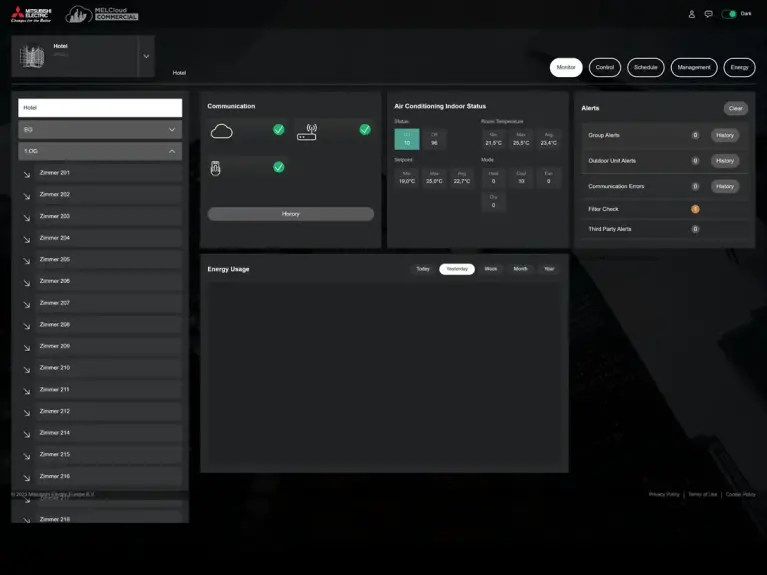Screen dimensions: 767x575
Task: Click the Avg setpoint 22,7°C value
Action: pos(462,181)
